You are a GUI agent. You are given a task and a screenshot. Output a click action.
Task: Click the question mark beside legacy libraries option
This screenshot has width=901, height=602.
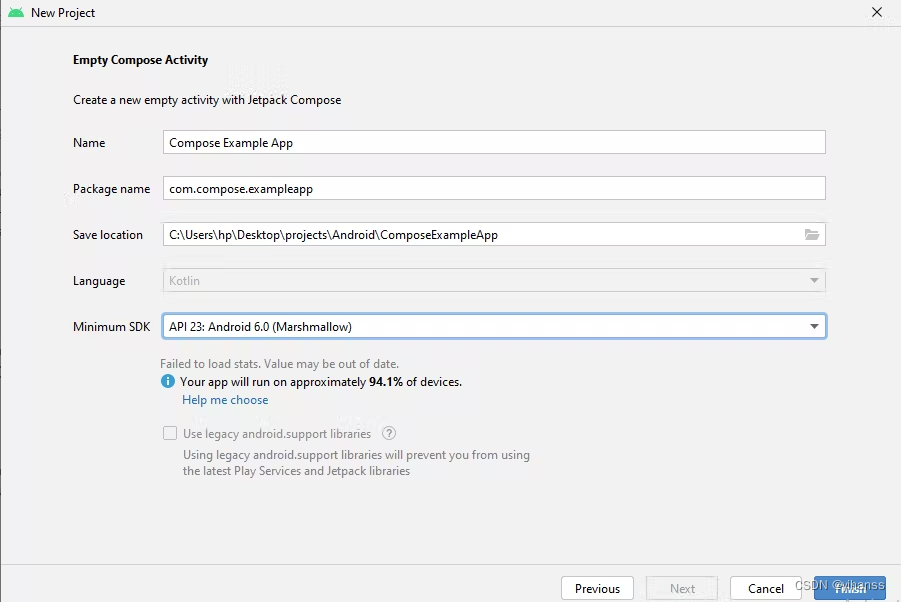pyautogui.click(x=389, y=433)
